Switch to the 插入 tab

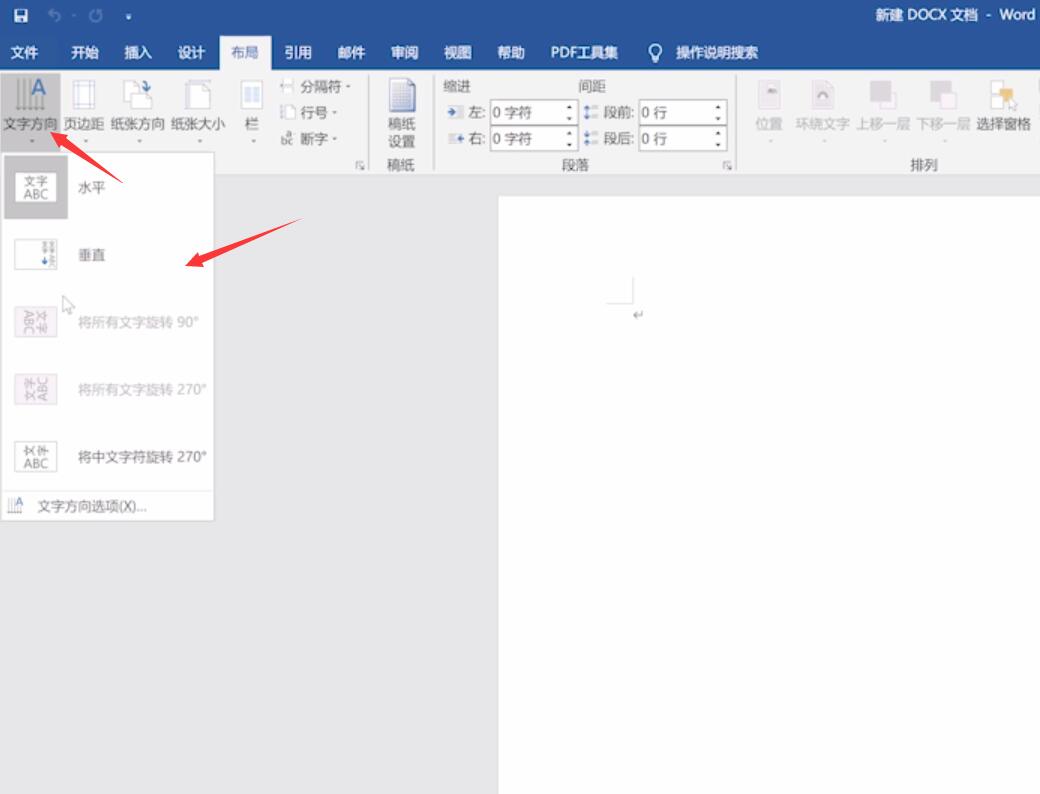[x=138, y=52]
